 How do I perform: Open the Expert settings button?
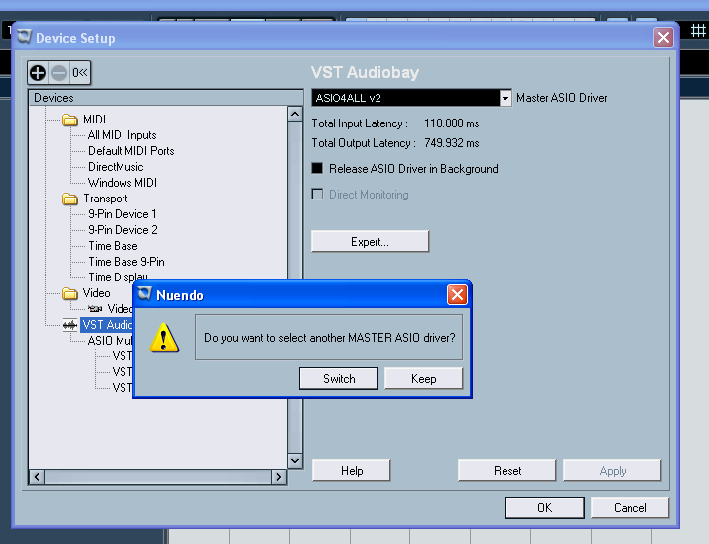coord(369,242)
